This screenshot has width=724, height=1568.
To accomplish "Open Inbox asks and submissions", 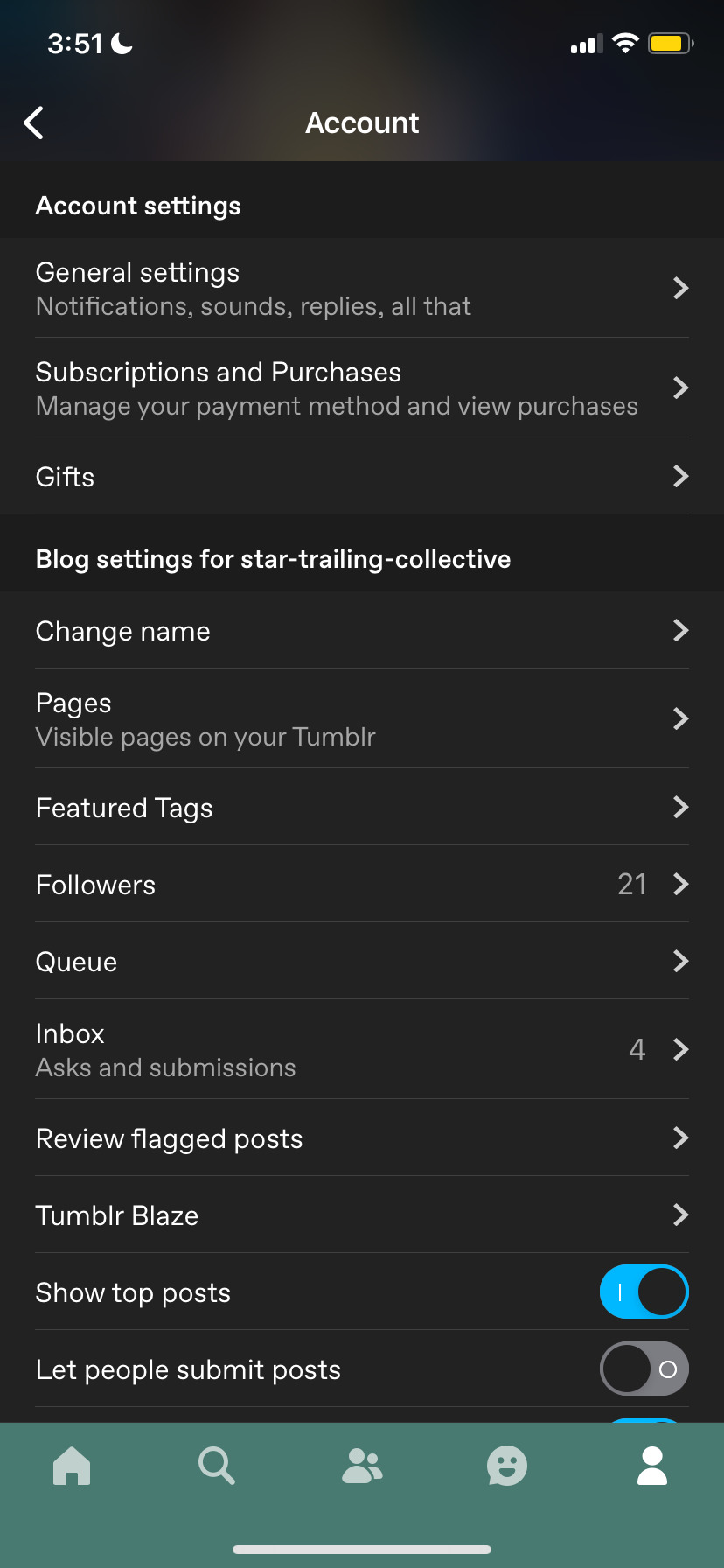I will point(362,1049).
